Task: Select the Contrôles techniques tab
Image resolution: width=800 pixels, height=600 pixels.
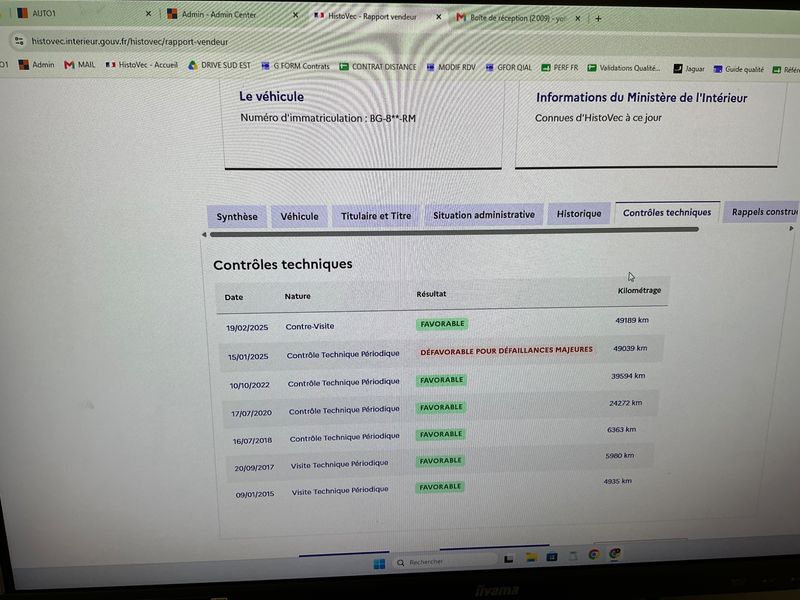Action: coord(667,212)
